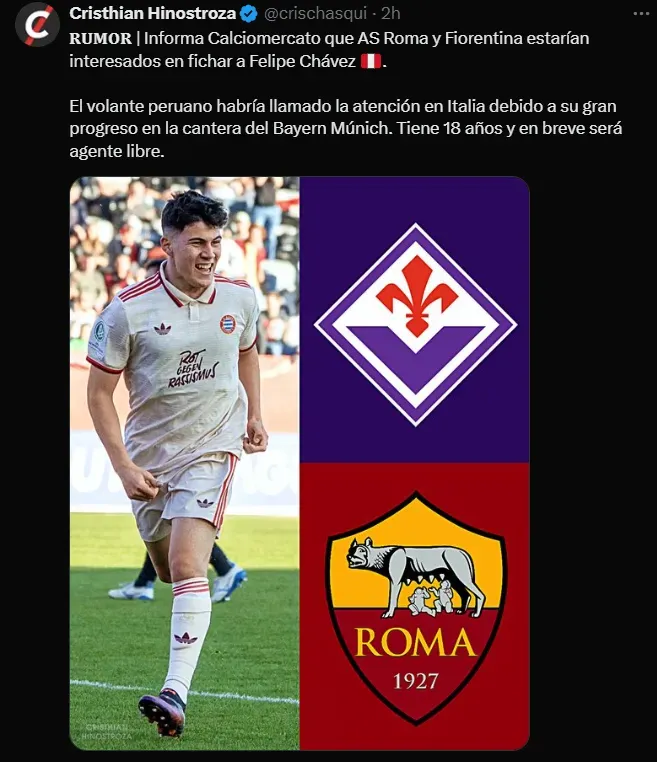The width and height of the screenshot is (657, 762).
Task: Click the Cristhian Hinostroza display name
Action: [x=153, y=14]
